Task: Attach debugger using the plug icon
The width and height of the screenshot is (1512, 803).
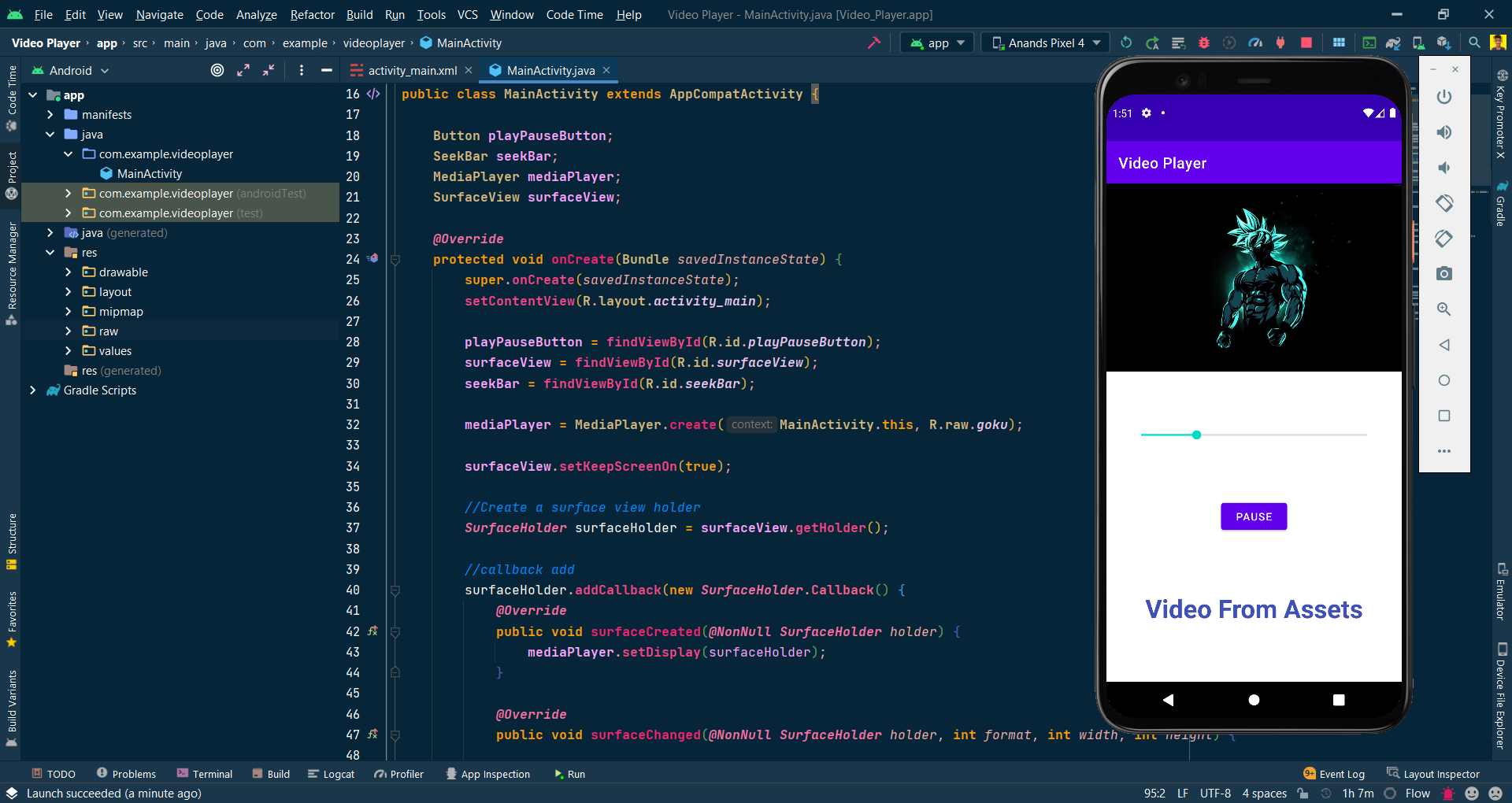Action: pos(1280,43)
